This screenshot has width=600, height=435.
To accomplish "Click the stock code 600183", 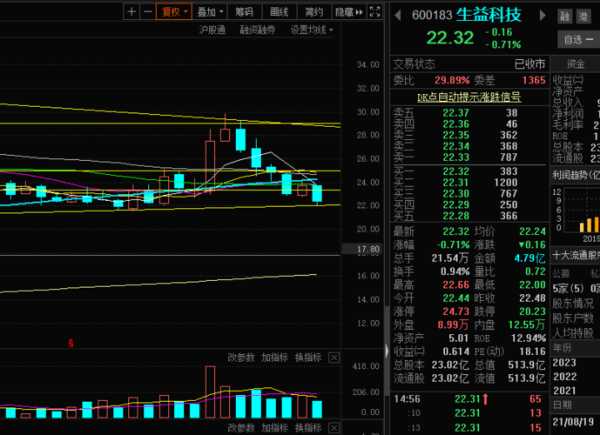I will 432,15.
